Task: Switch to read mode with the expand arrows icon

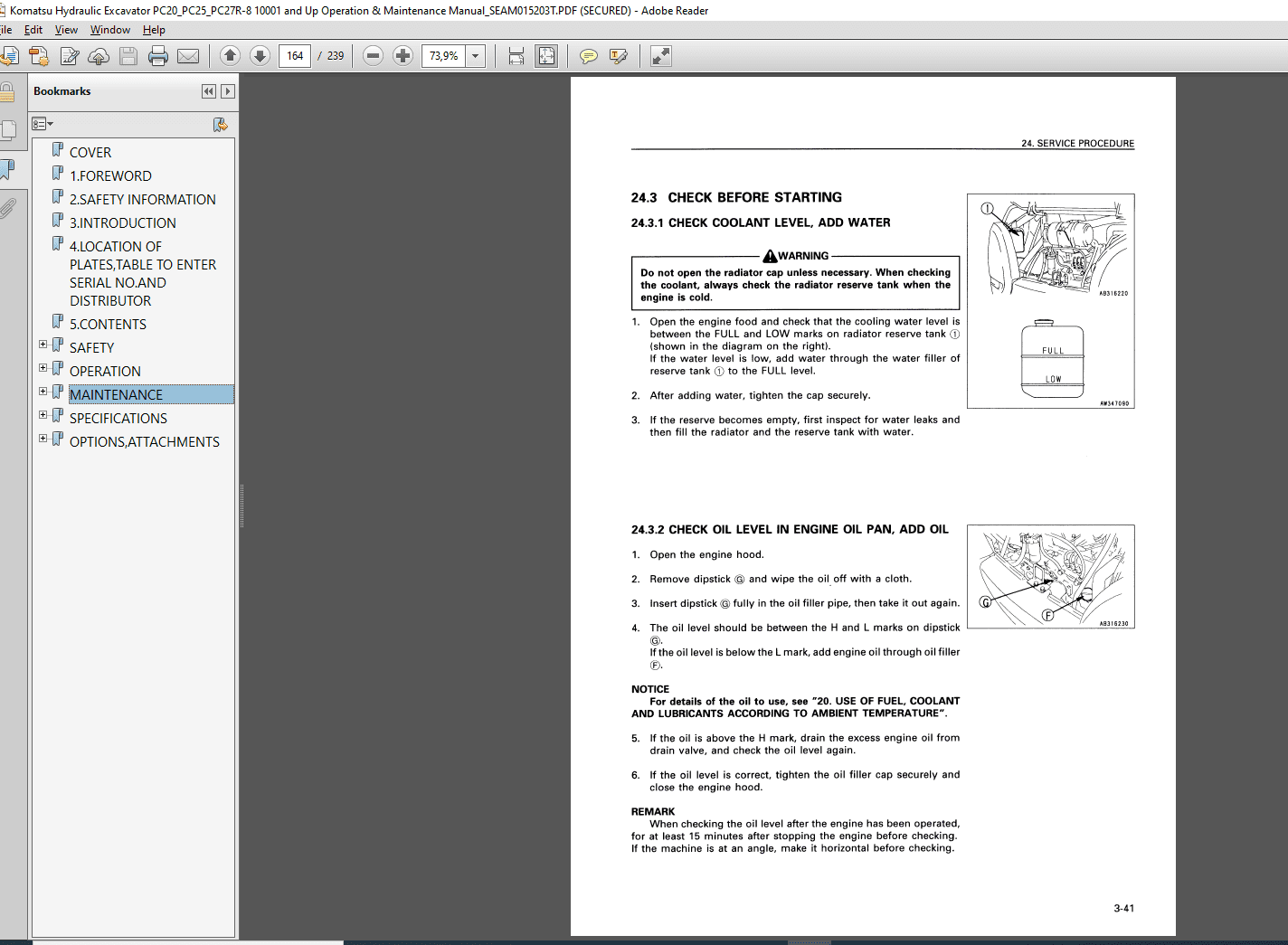Action: coord(661,56)
